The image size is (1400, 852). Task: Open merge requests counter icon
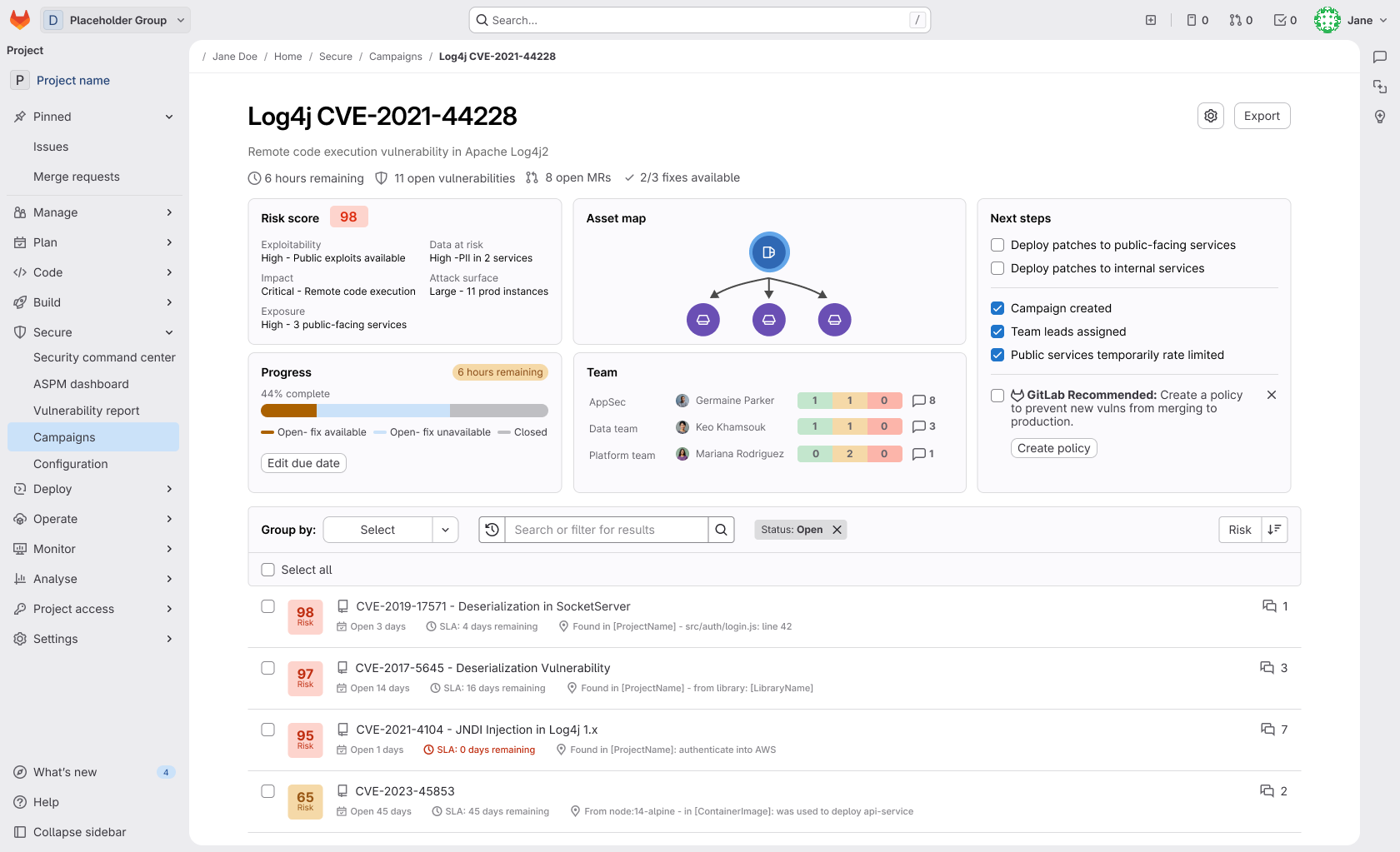1241,20
